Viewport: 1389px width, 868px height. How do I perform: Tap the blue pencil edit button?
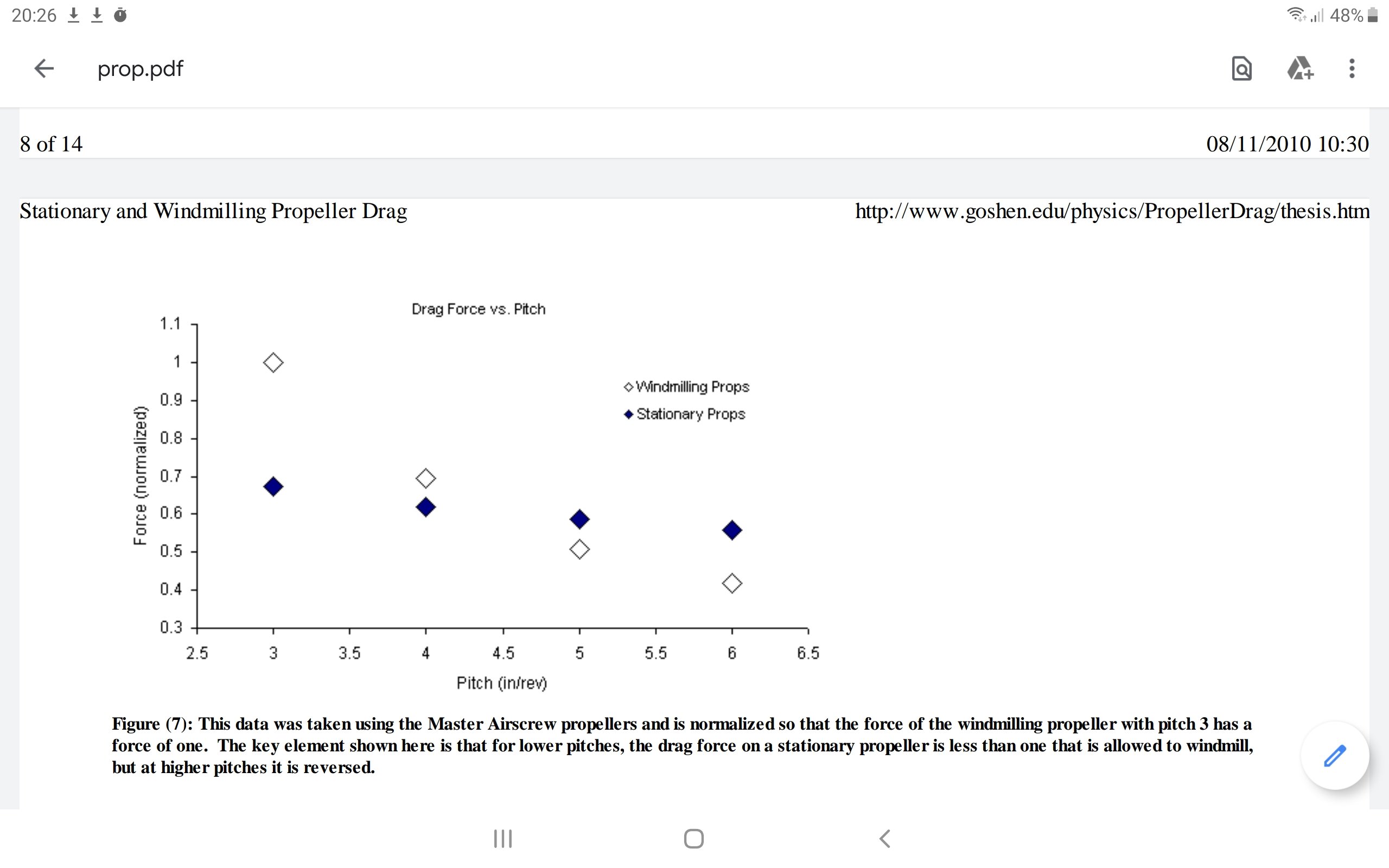1335,756
